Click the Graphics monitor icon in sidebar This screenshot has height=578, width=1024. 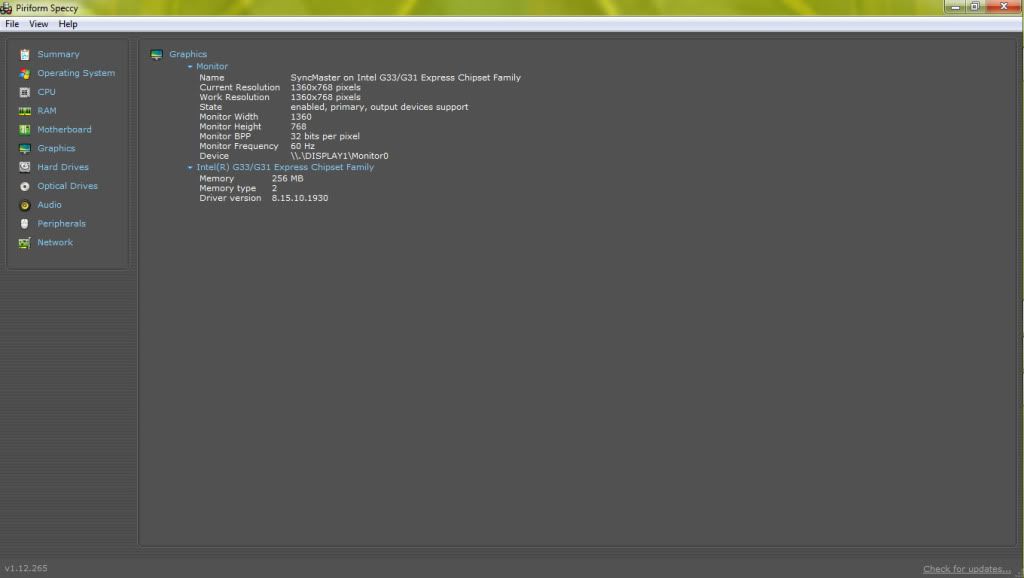(25, 149)
